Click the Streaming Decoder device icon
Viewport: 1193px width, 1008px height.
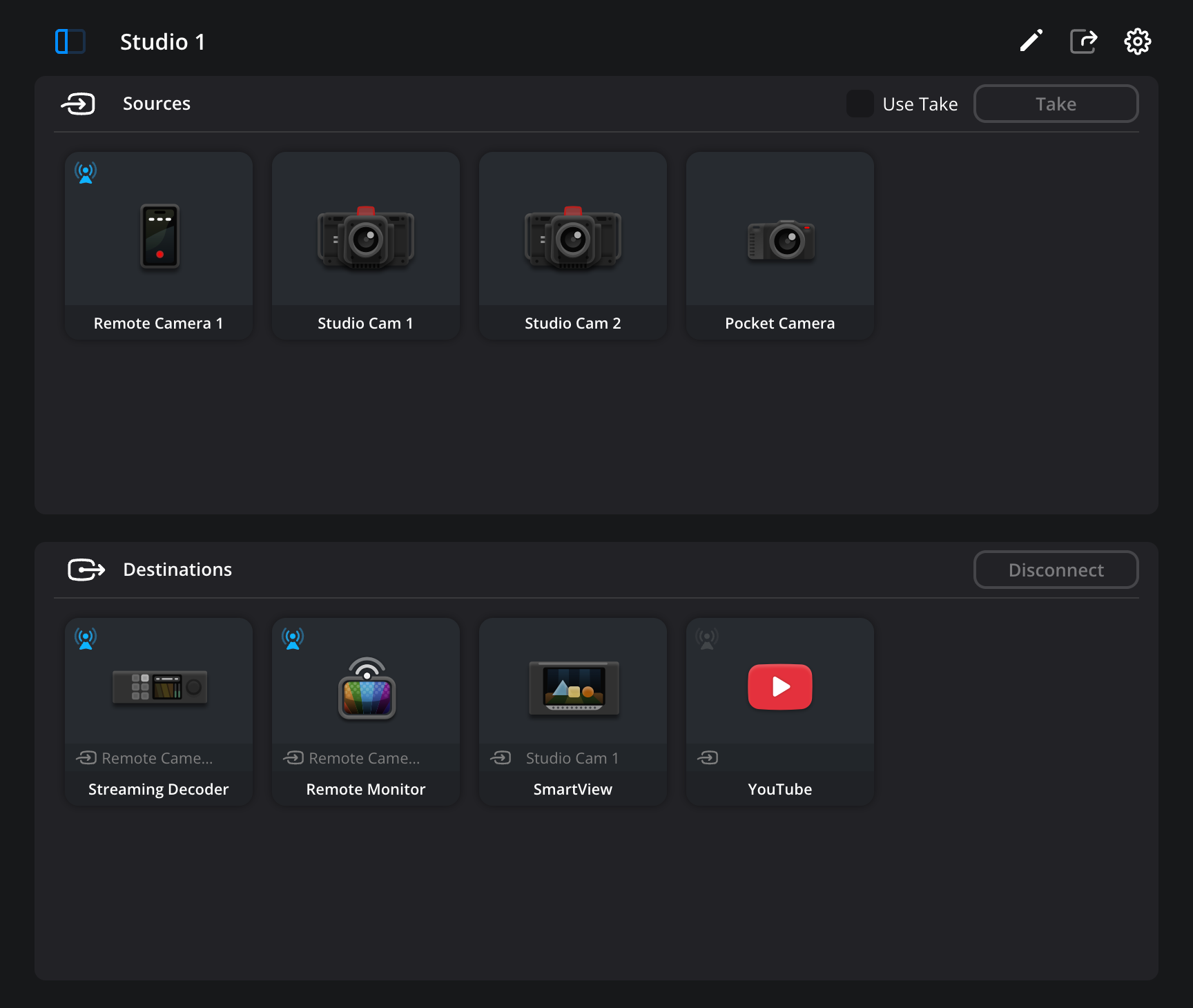(x=160, y=687)
